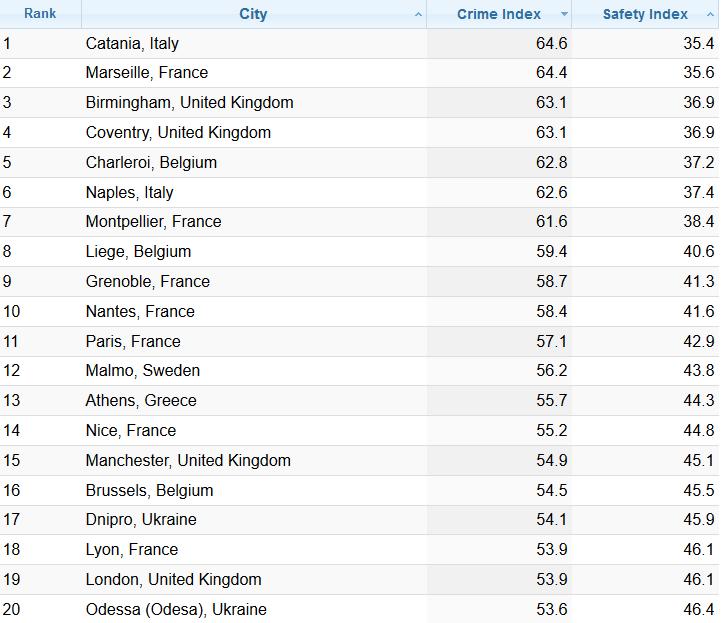Select the Malmo, Sweden row

point(142,371)
